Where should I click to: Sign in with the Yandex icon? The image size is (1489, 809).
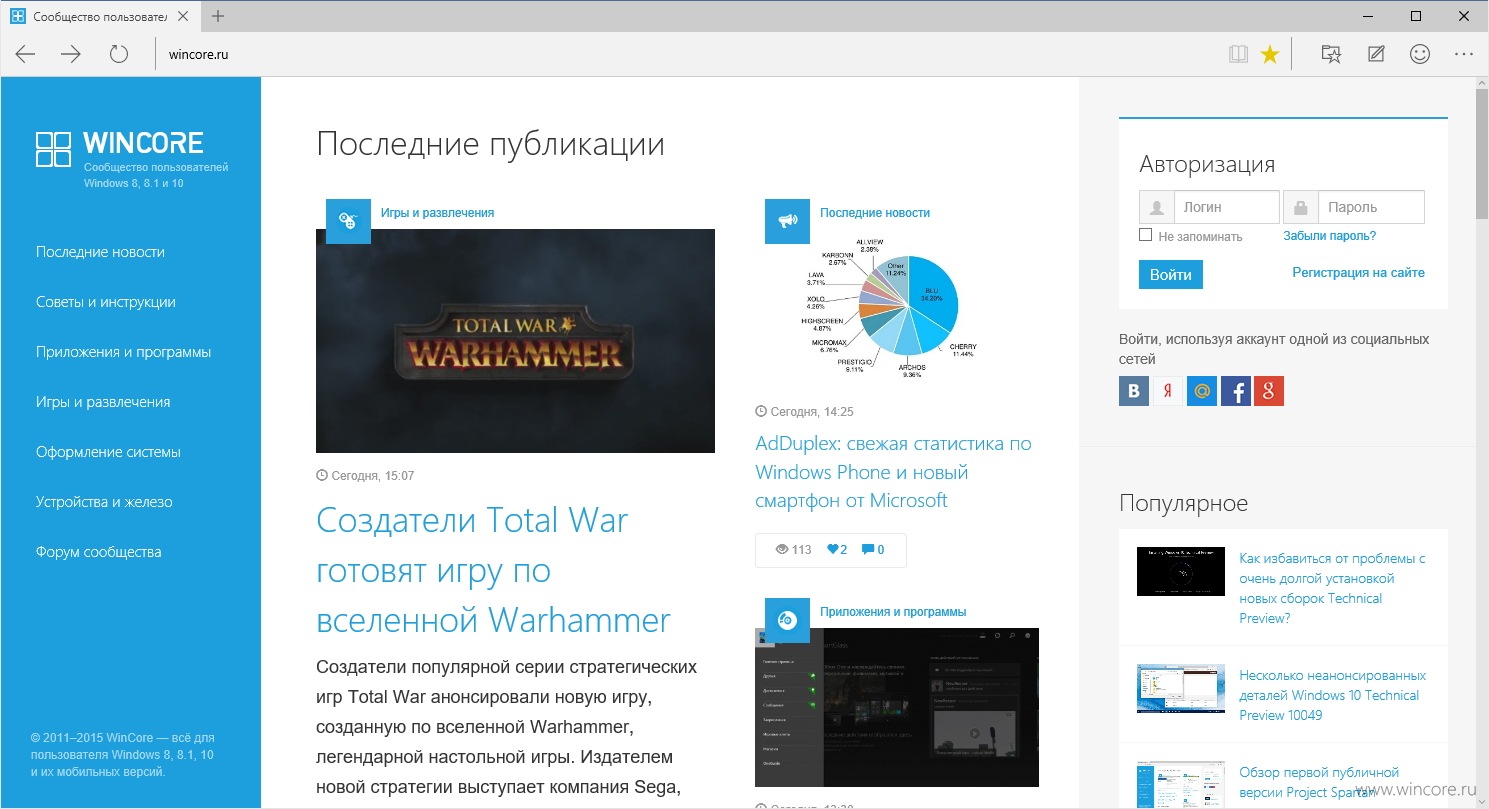1167,391
